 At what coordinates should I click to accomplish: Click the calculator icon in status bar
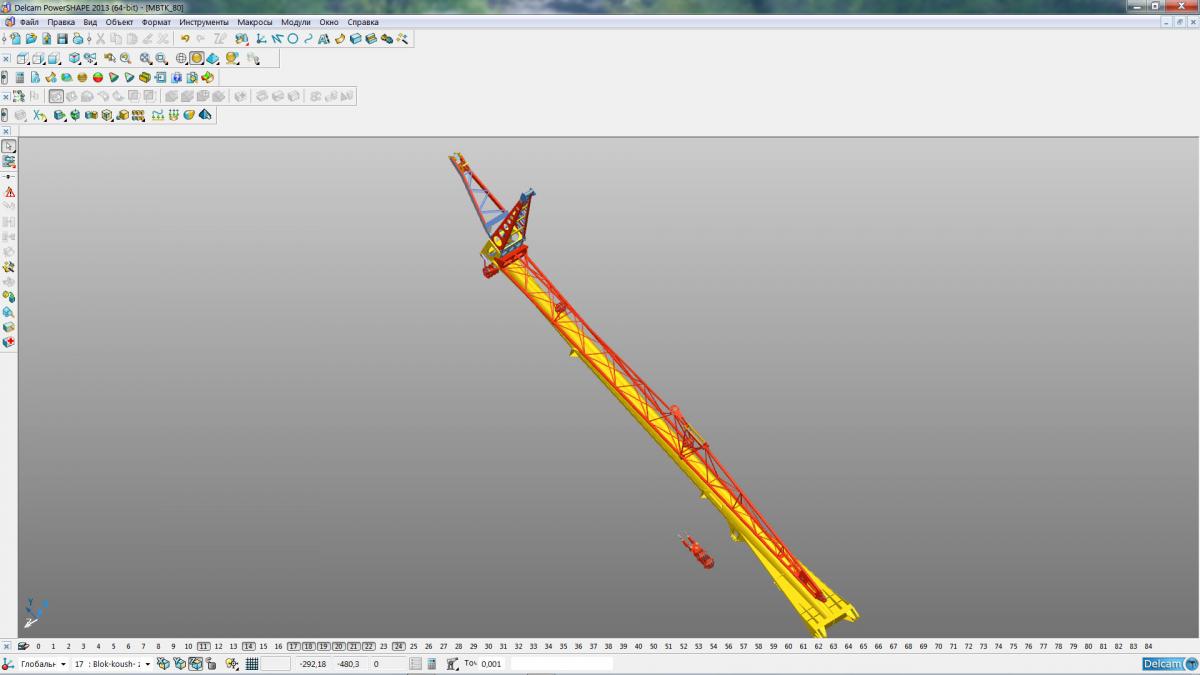point(431,663)
